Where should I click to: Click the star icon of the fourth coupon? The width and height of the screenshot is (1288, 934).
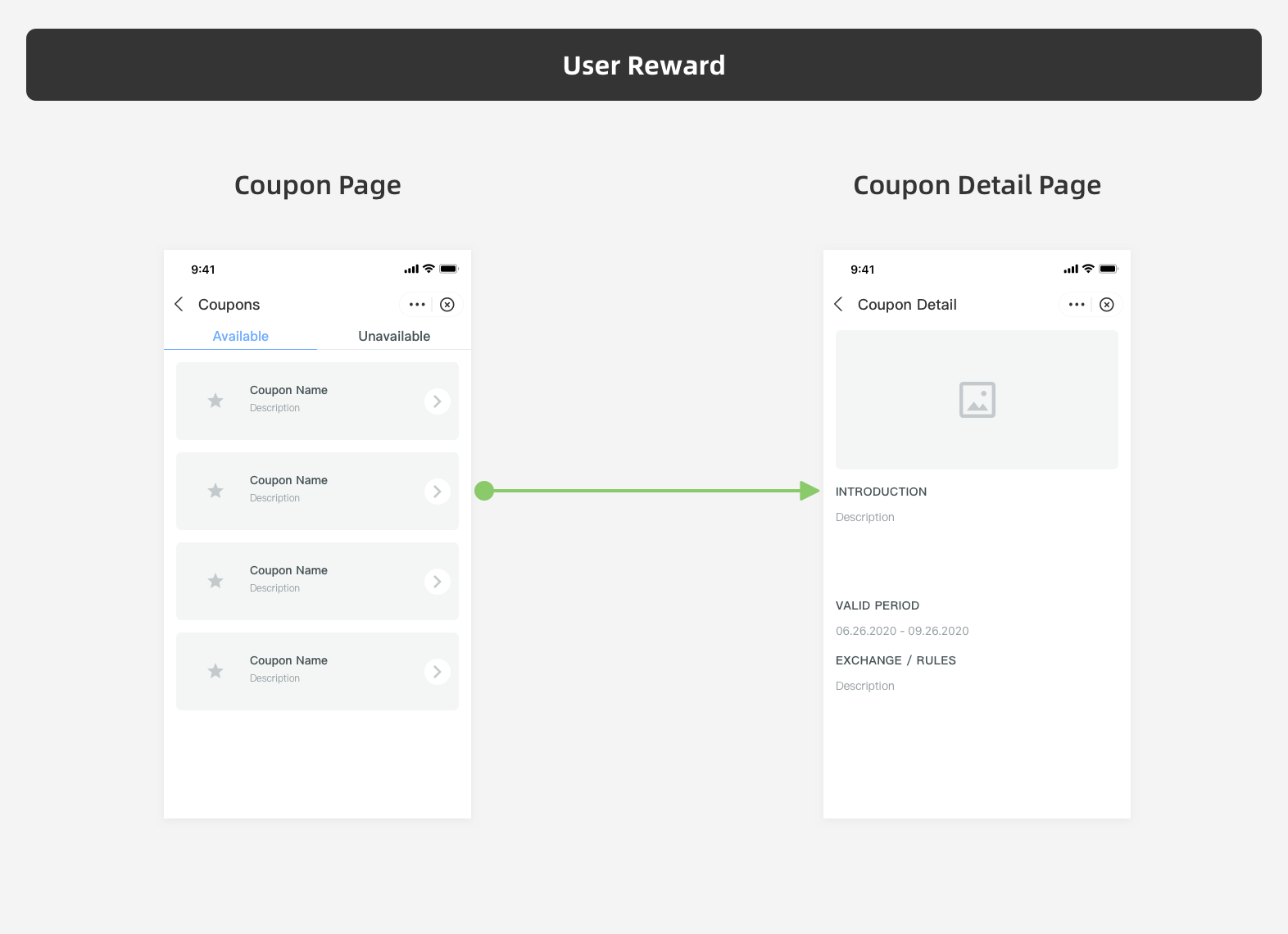point(215,671)
